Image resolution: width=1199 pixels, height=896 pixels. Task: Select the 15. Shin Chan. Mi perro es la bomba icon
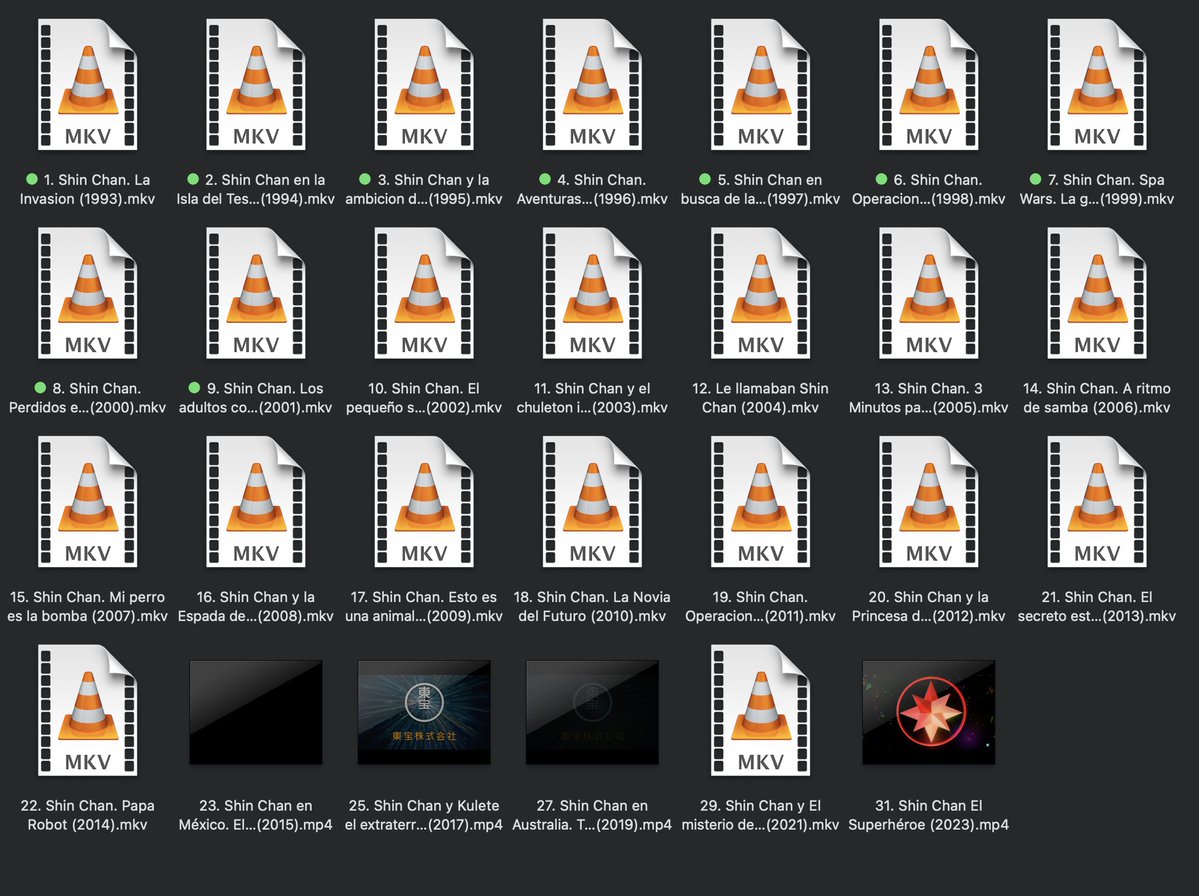(87, 502)
